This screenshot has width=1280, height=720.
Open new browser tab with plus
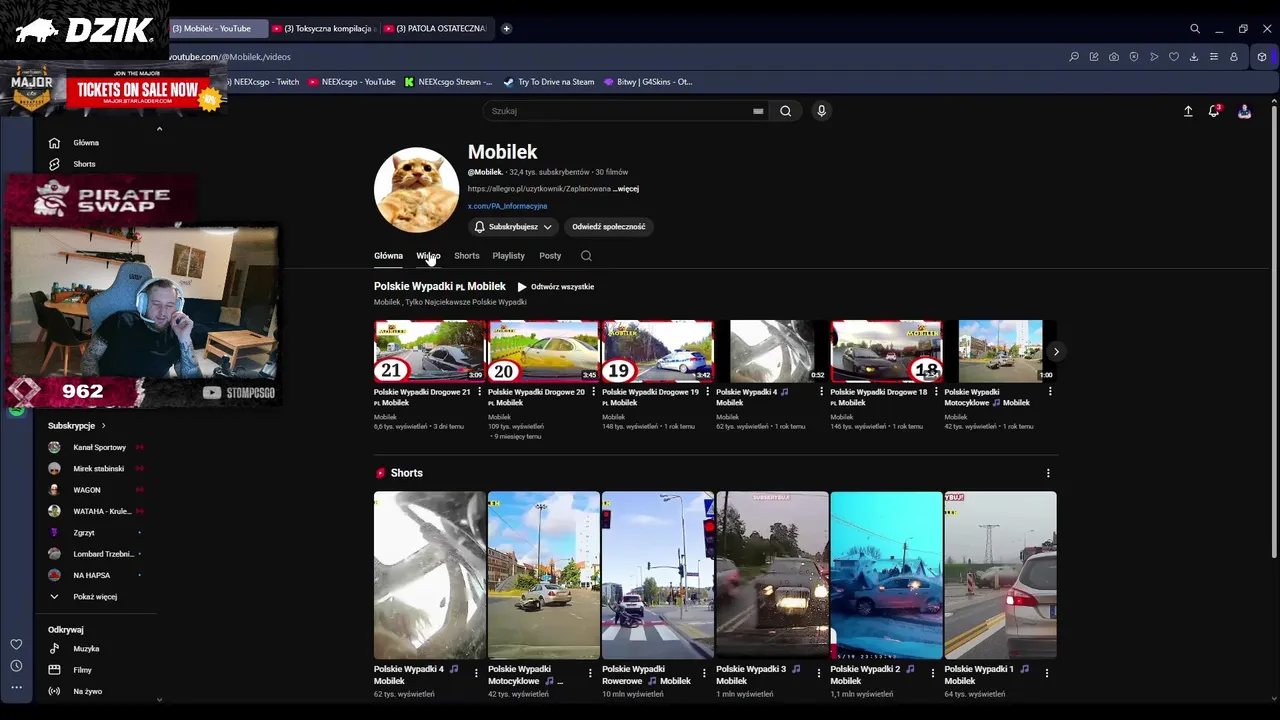pos(506,29)
